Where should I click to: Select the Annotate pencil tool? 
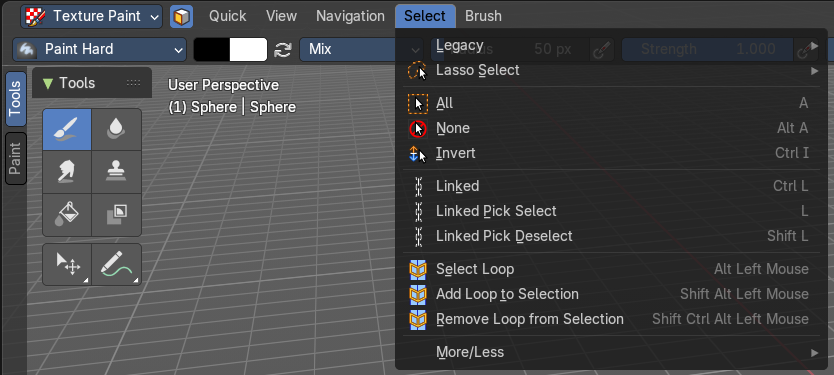[x=116, y=264]
